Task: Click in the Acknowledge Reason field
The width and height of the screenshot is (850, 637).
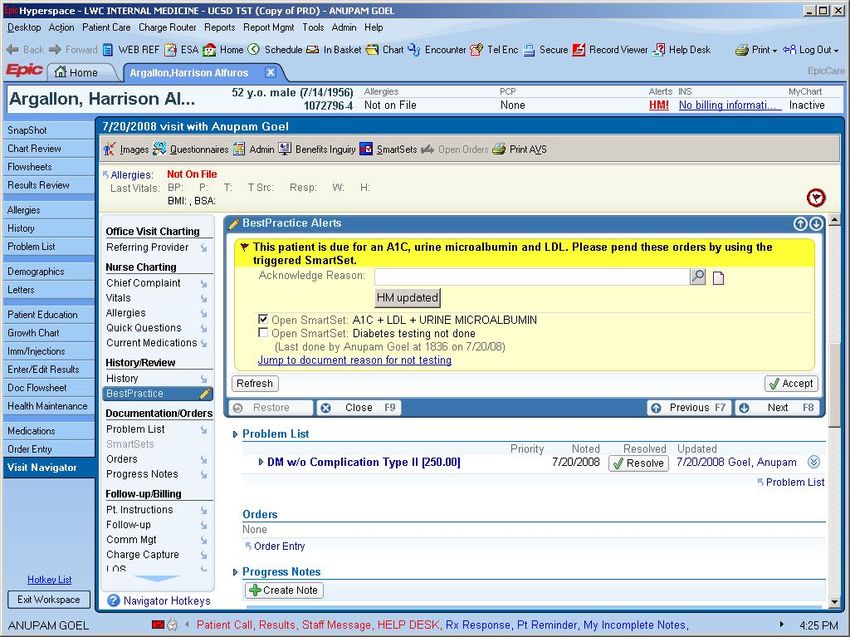Action: coord(532,277)
